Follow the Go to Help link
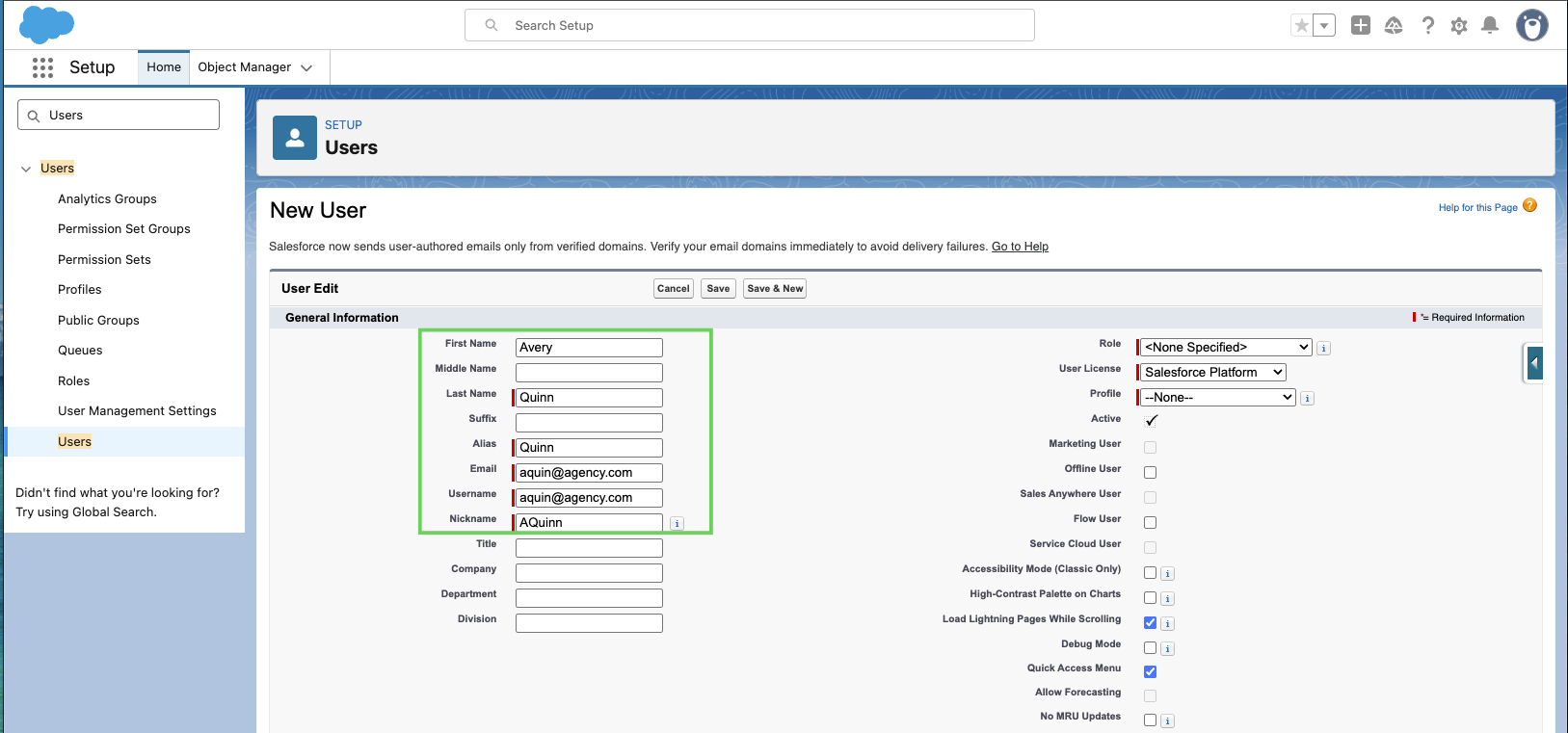The width and height of the screenshot is (1568, 733). pos(1020,247)
